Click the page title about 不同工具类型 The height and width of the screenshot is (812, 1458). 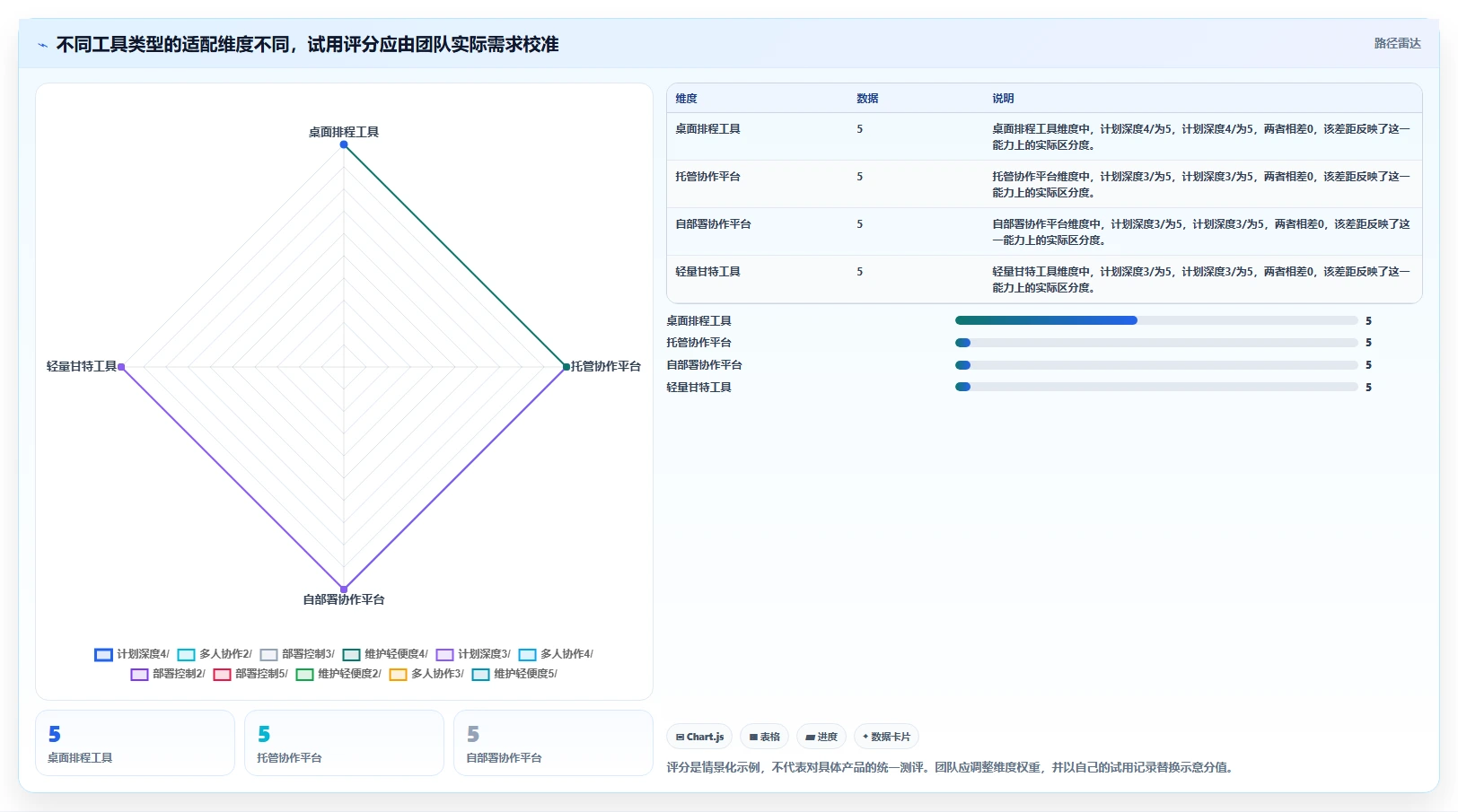click(x=307, y=44)
